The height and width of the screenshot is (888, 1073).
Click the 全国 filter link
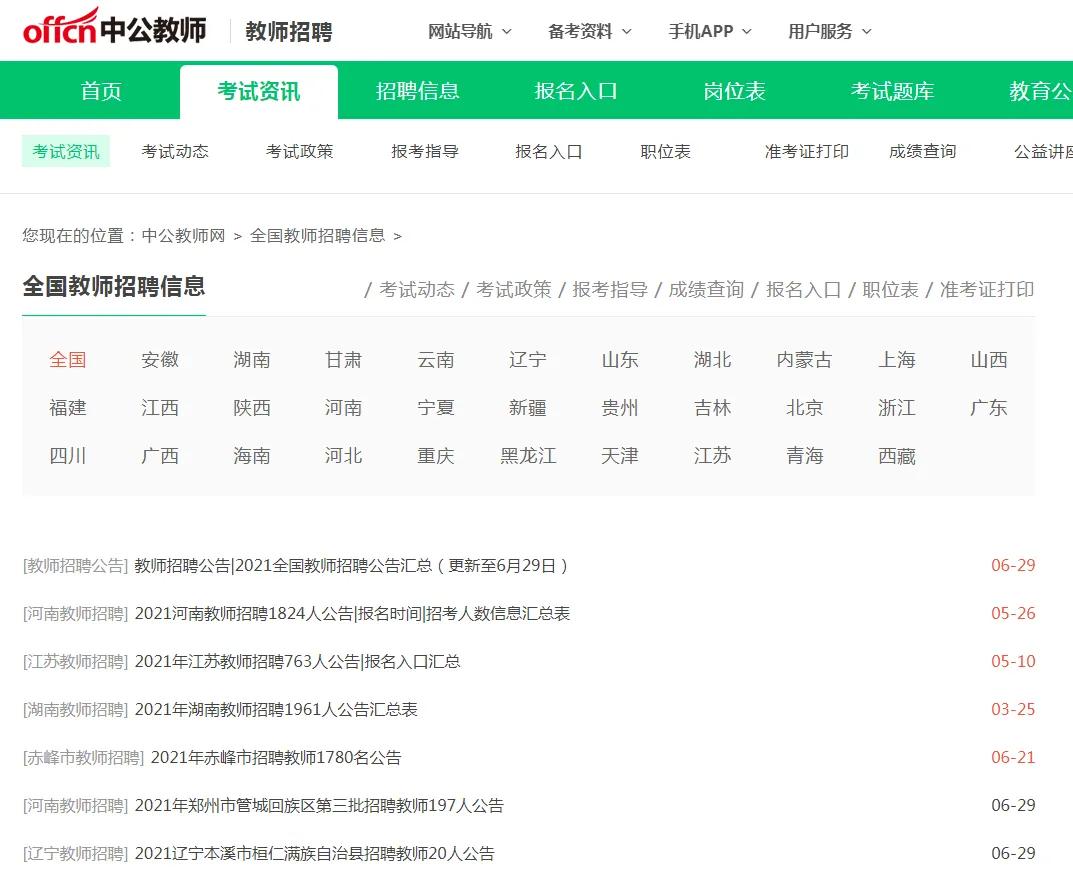[x=67, y=360]
